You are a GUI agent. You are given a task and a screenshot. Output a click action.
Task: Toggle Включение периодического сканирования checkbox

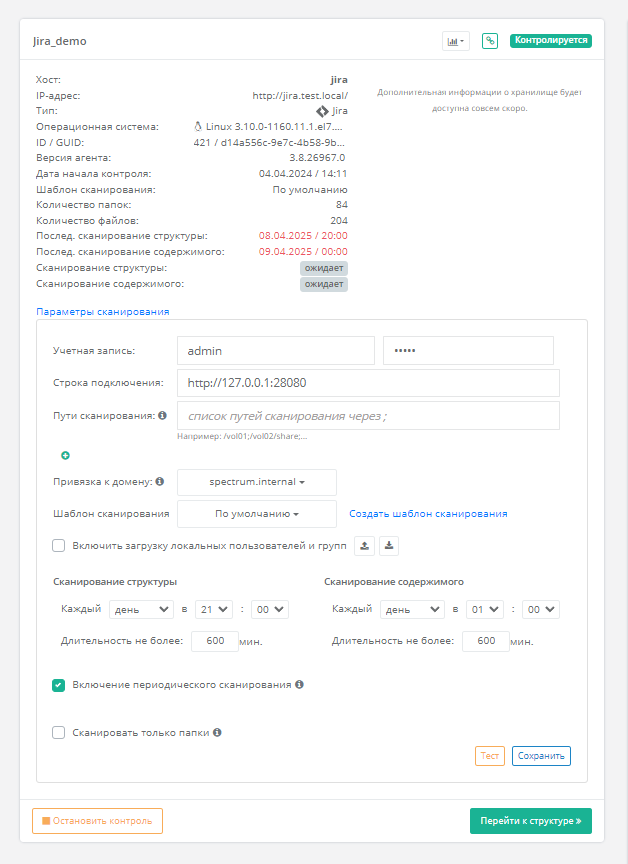[x=58, y=685]
